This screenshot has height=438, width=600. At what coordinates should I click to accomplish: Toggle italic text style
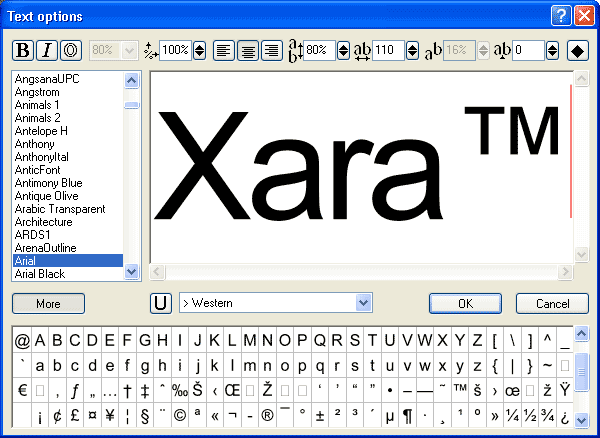click(x=47, y=50)
